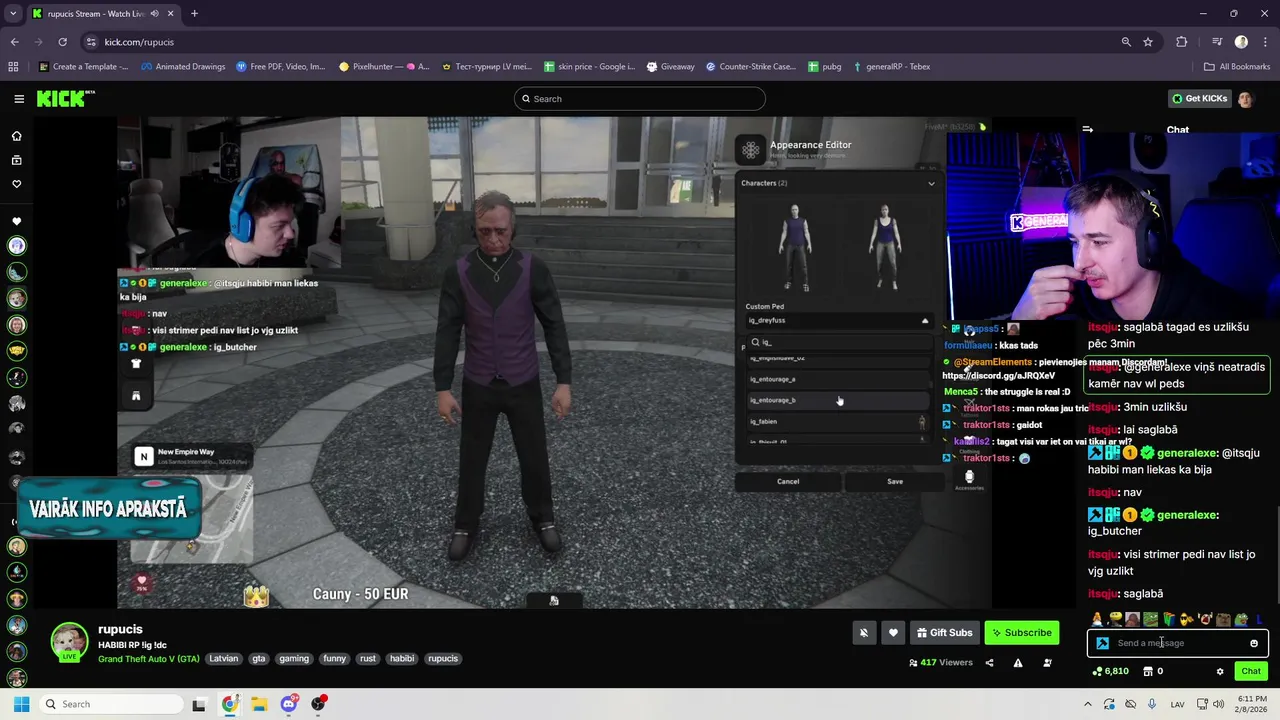Open Chrome zoom magnifier icon in address bar
Viewport: 1280px width, 720px height.
coord(1126,42)
